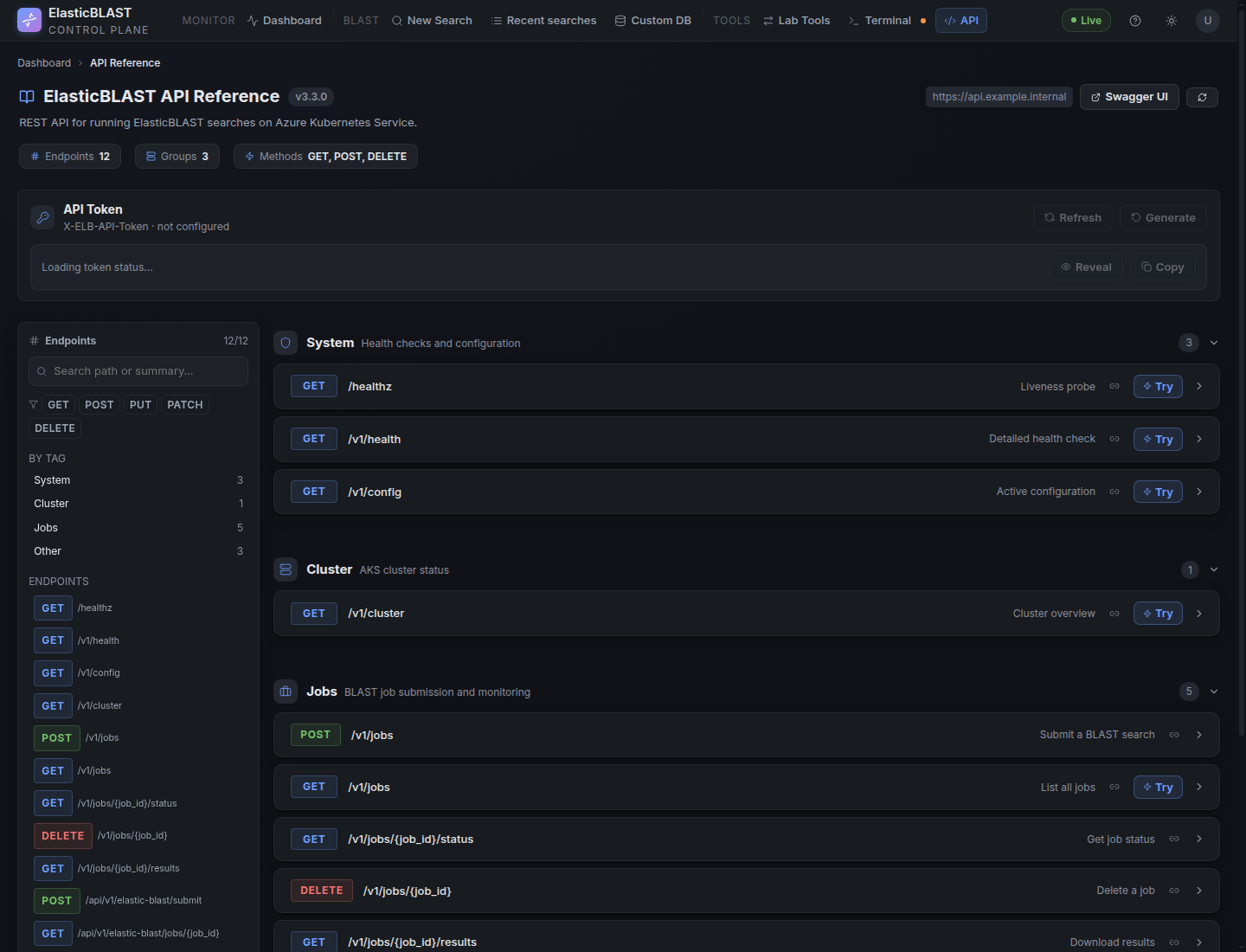This screenshot has height=952, width=1246.
Task: Toggle the DELETE method filter chip
Action: pyautogui.click(x=55, y=428)
